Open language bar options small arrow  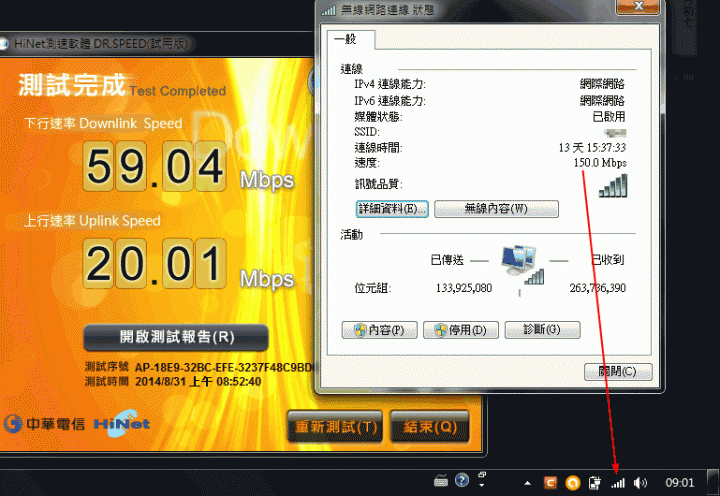(482, 485)
